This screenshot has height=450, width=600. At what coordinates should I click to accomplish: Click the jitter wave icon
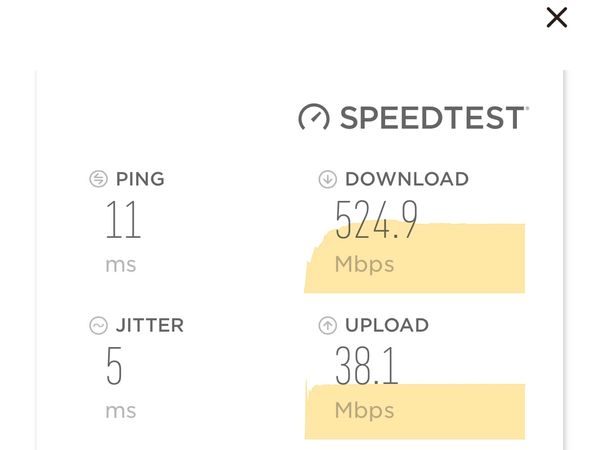[x=98, y=326]
